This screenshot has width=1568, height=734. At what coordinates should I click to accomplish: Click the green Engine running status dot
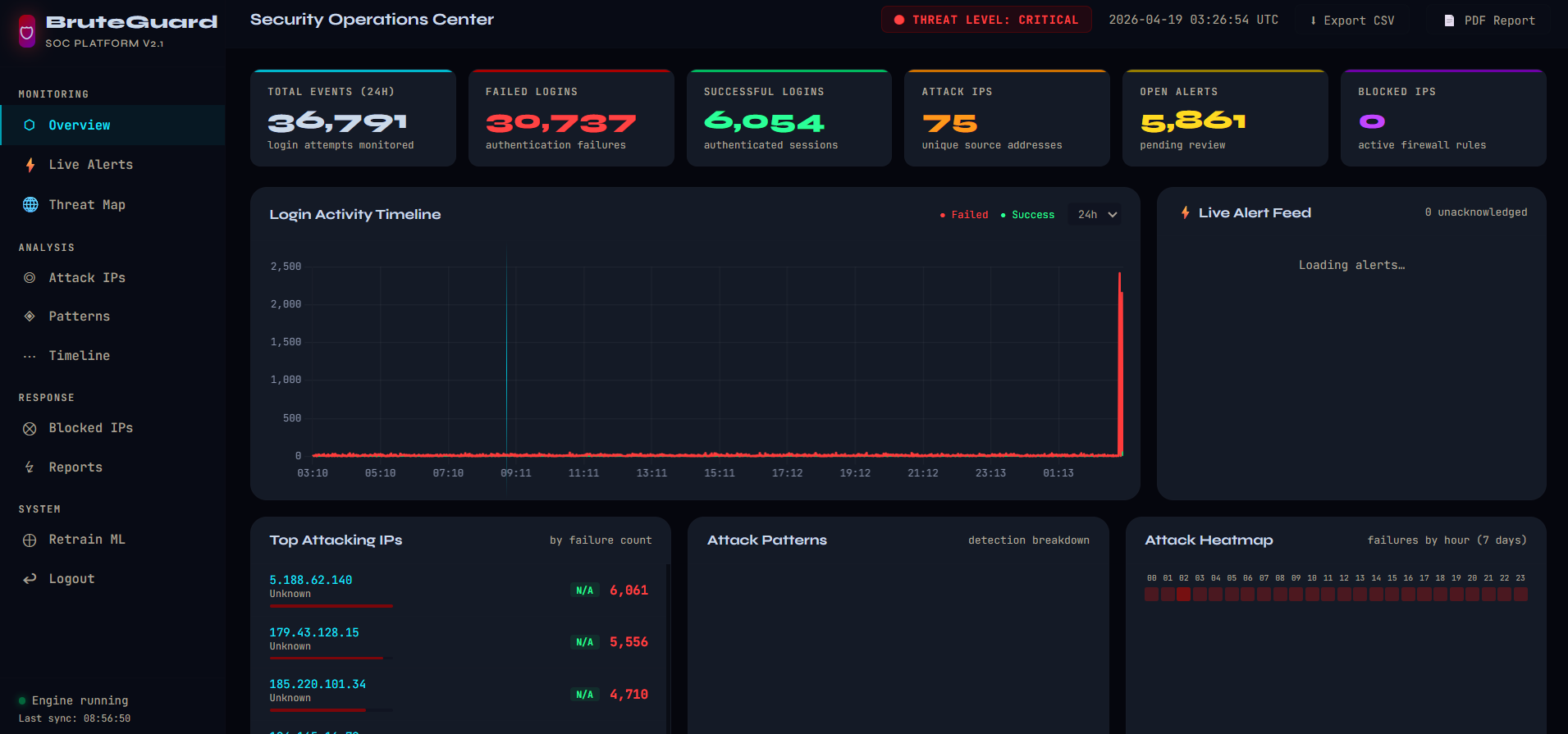[22, 701]
